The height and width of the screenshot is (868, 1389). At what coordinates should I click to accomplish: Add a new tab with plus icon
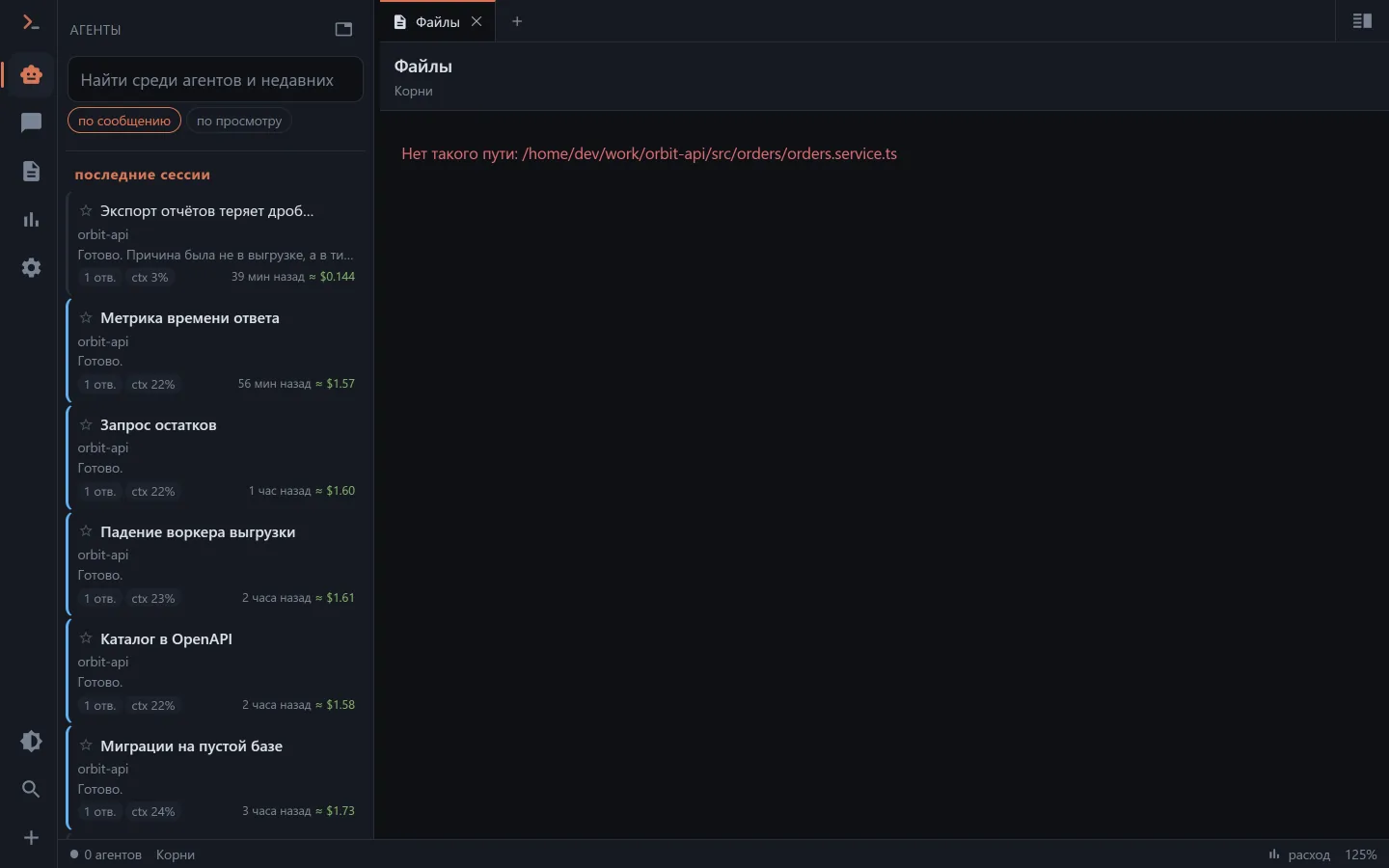(x=517, y=21)
